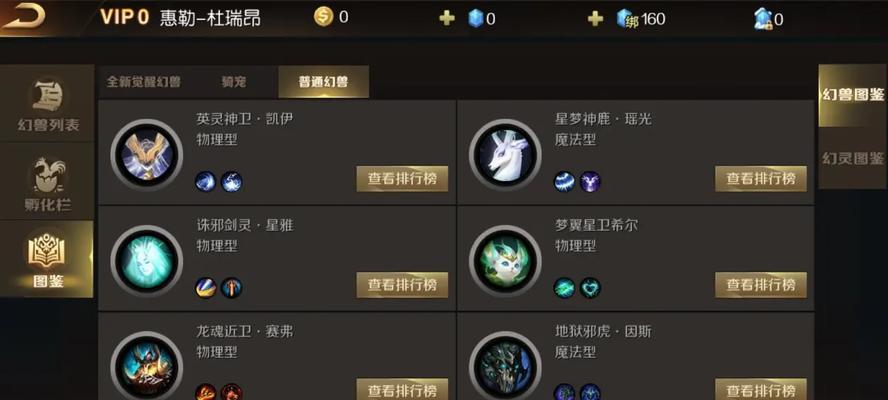View ranking for 梦翼星卫希尔

coord(761,284)
